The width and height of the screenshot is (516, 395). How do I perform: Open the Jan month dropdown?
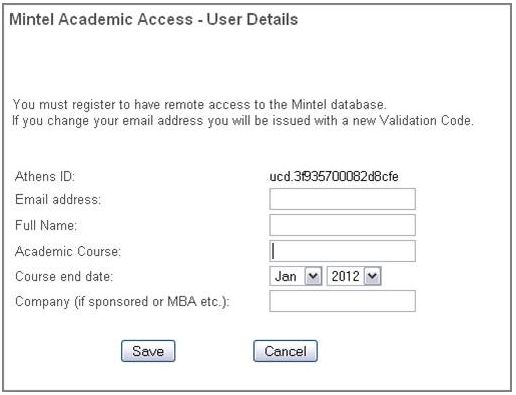296,276
